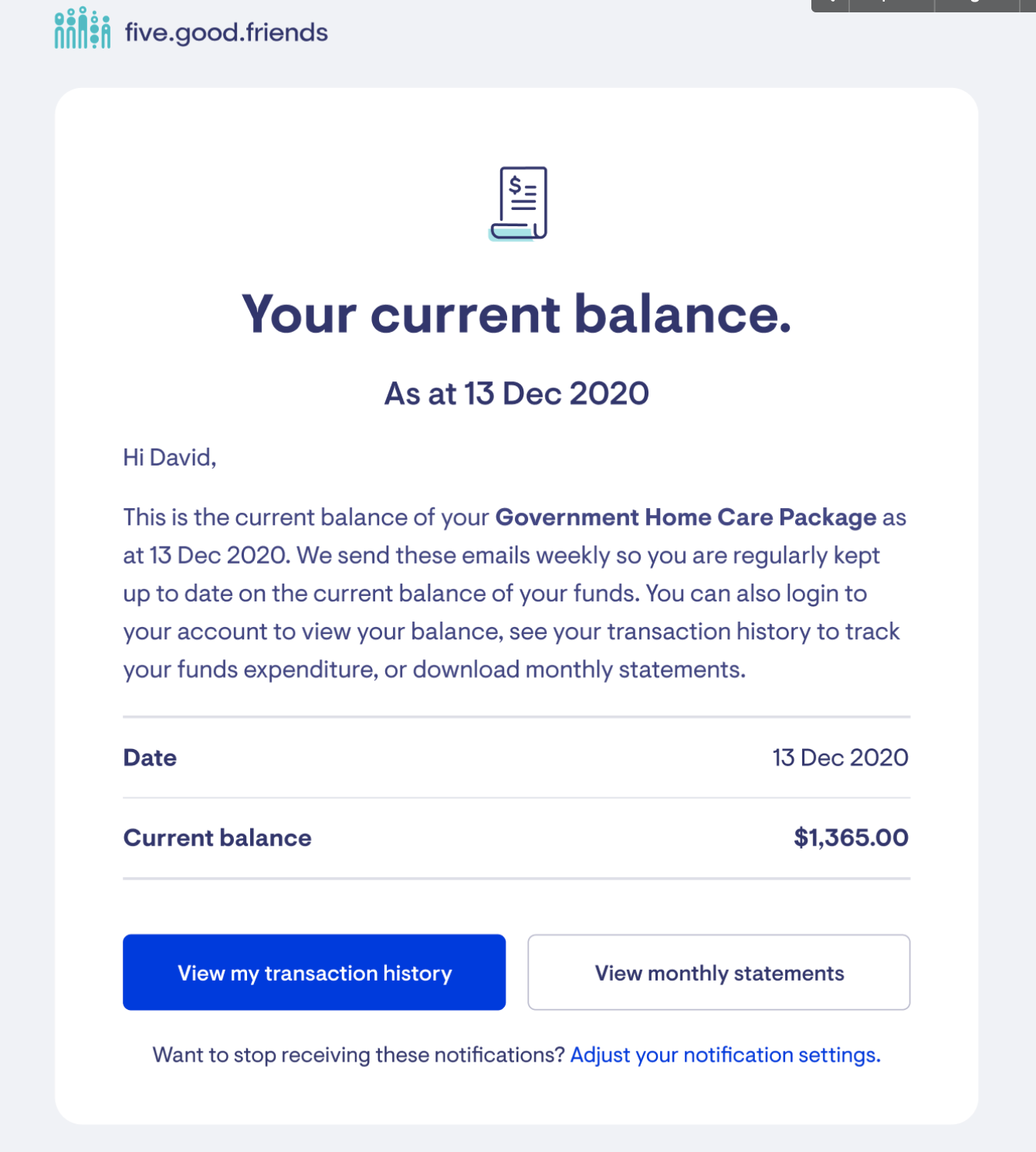Image resolution: width=1036 pixels, height=1152 pixels.
Task: Select the Current balance row label
Action: (218, 838)
